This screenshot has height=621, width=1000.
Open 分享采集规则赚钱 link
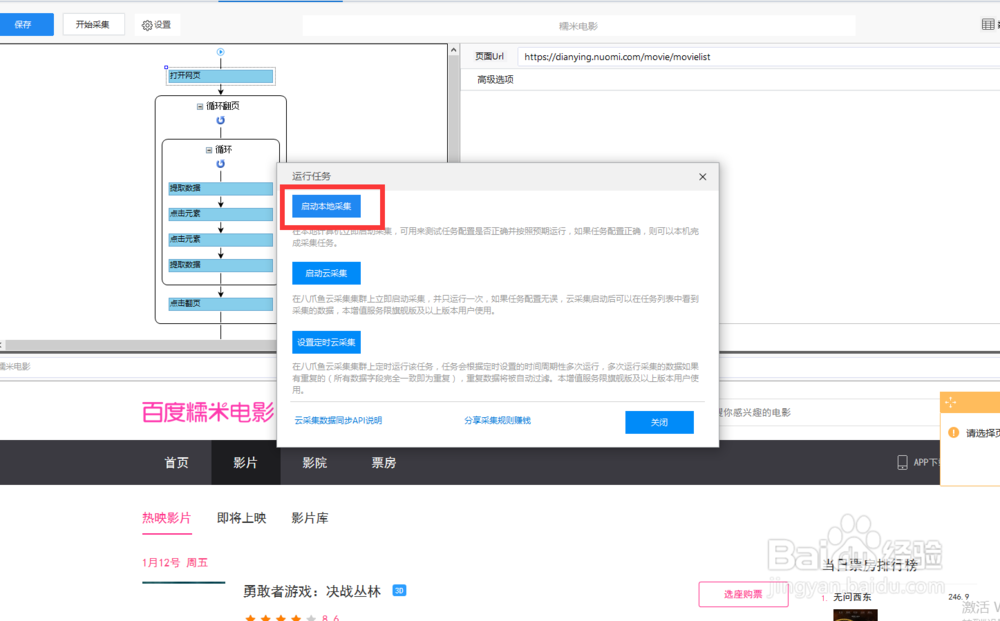tap(497, 420)
